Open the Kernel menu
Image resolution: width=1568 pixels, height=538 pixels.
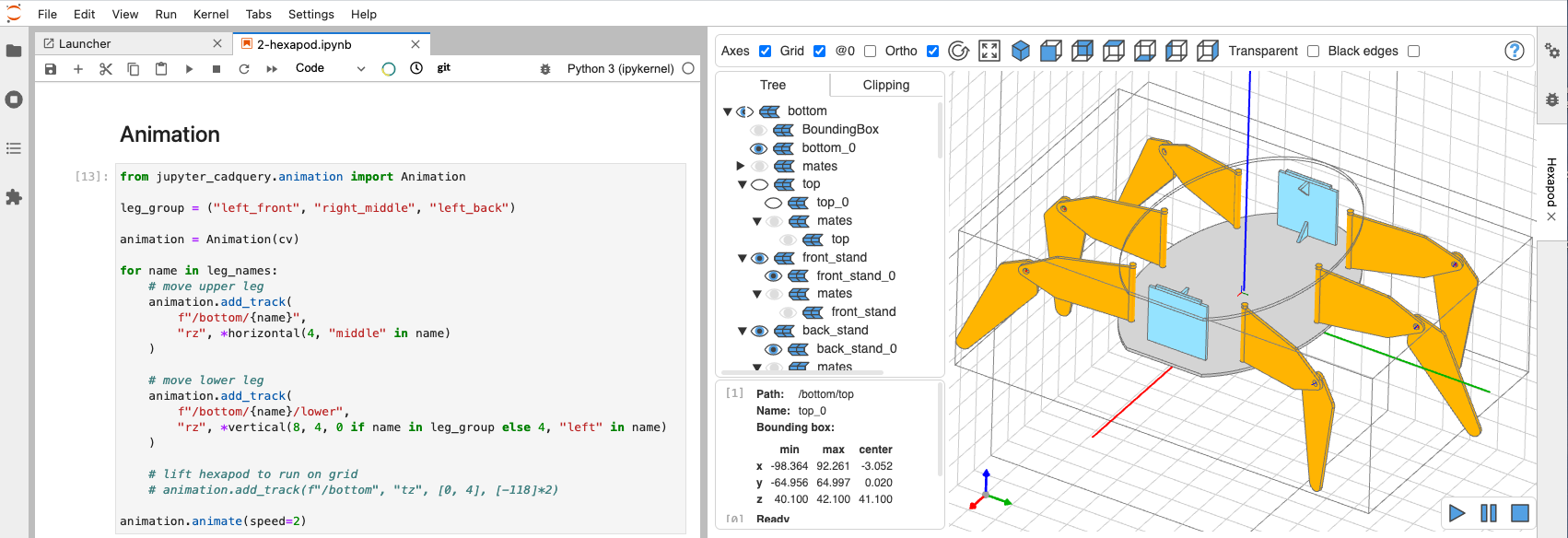tap(211, 14)
